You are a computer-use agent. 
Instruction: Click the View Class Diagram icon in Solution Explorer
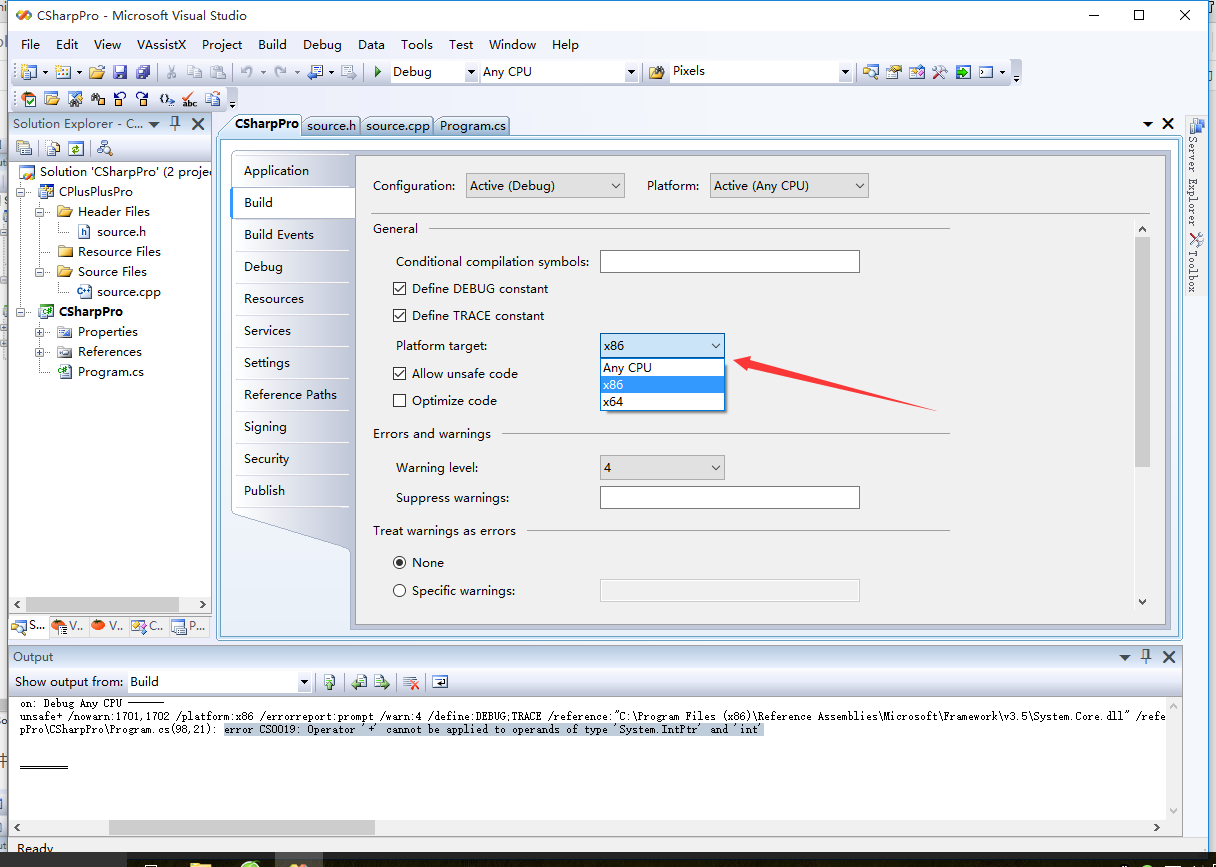pyautogui.click(x=105, y=148)
